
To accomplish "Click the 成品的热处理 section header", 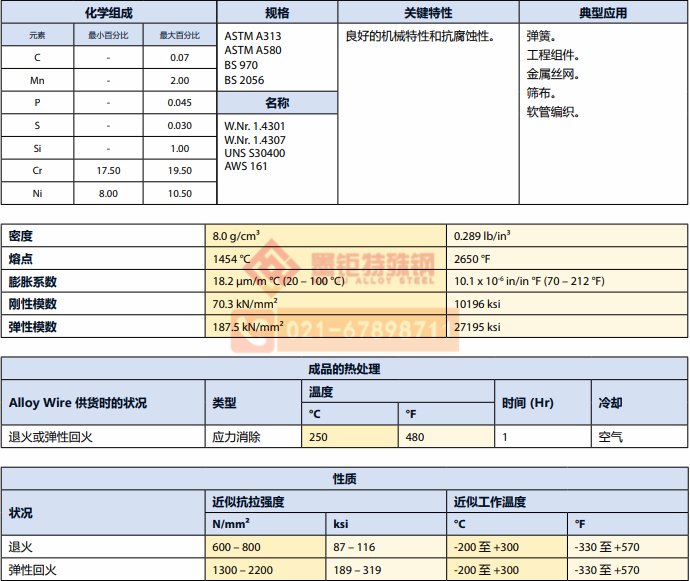I will pyautogui.click(x=344, y=369).
